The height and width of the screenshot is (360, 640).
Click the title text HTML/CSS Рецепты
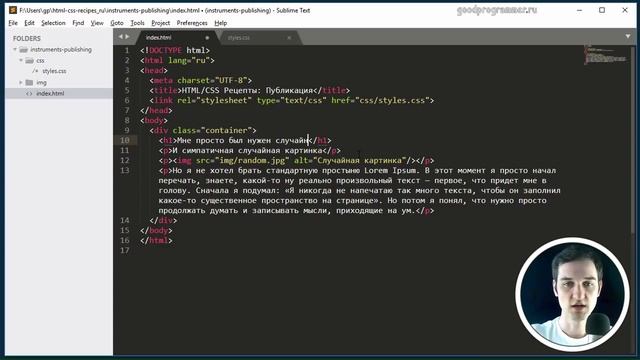pos(220,90)
